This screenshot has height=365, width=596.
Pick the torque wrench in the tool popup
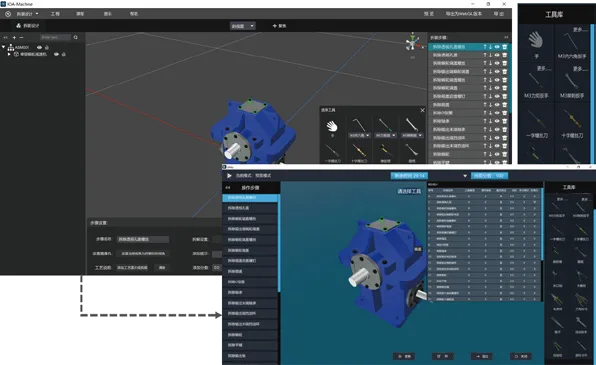coord(385,125)
